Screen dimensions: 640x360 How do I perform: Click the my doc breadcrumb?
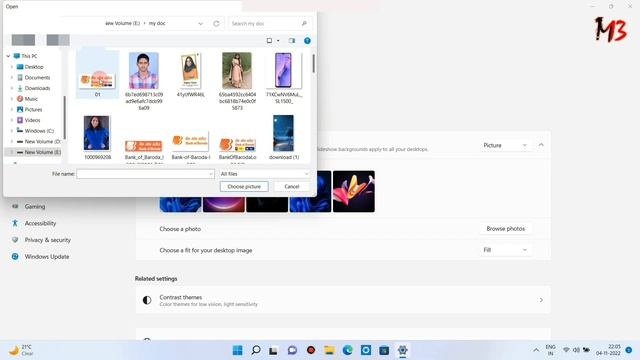(x=157, y=23)
